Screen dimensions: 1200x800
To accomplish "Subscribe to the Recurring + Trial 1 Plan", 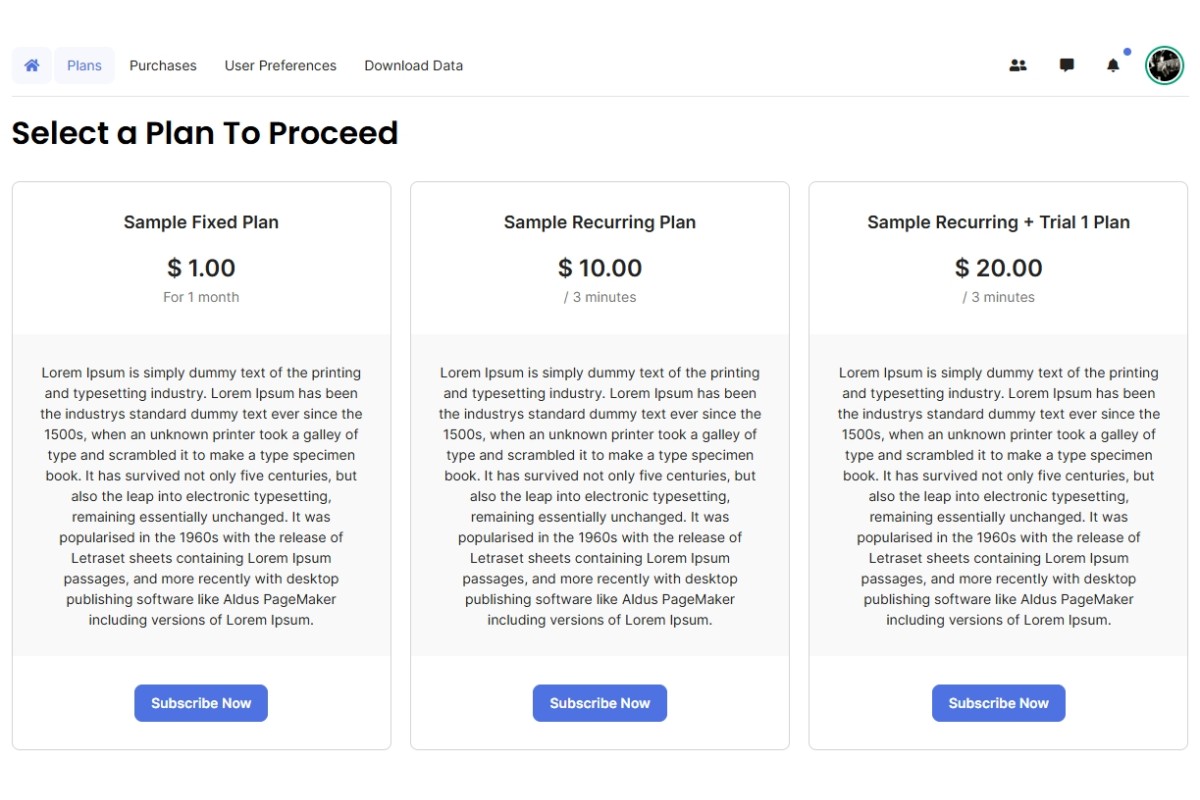I will click(x=998, y=703).
